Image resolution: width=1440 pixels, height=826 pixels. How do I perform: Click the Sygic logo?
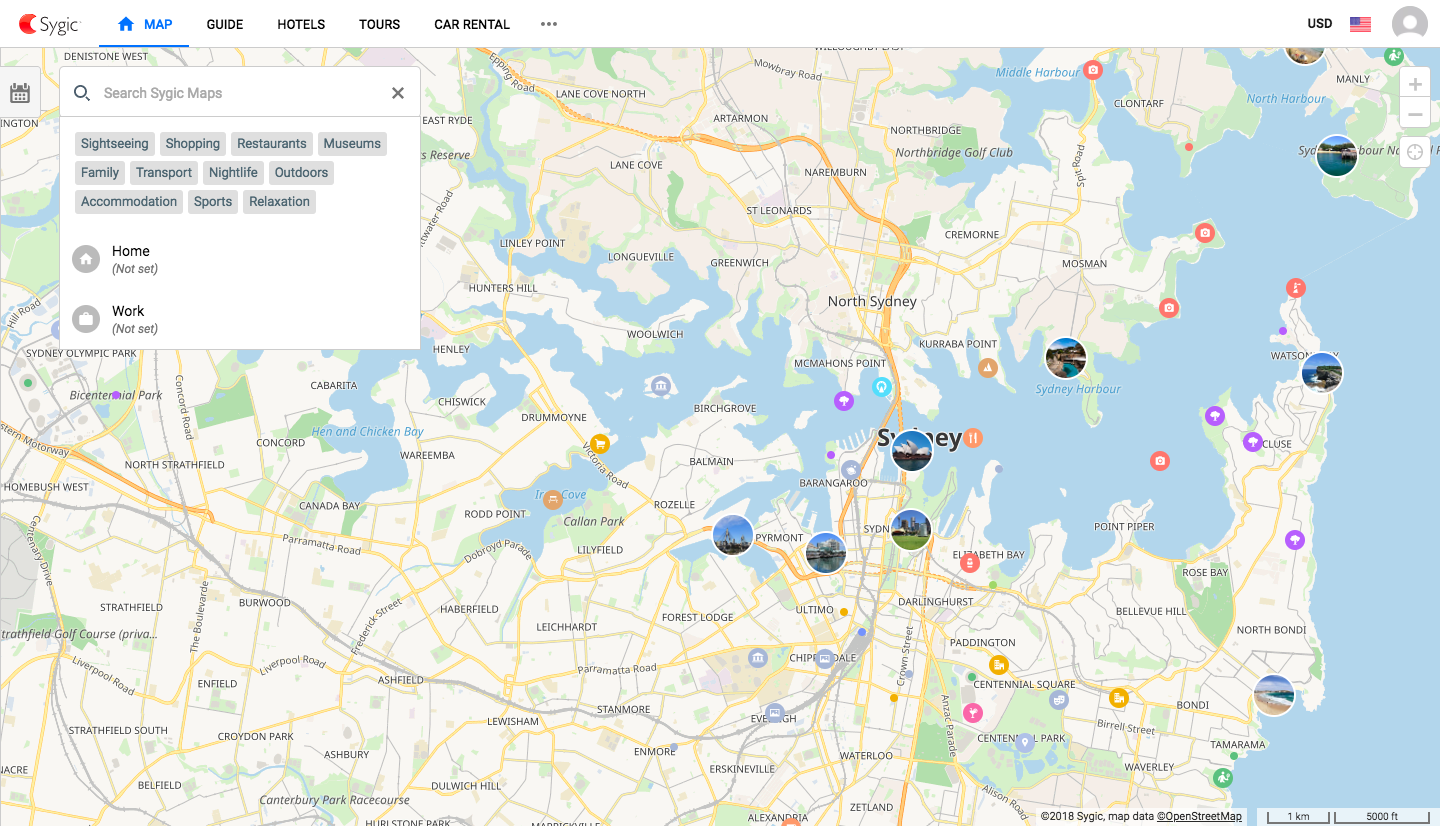(50, 24)
